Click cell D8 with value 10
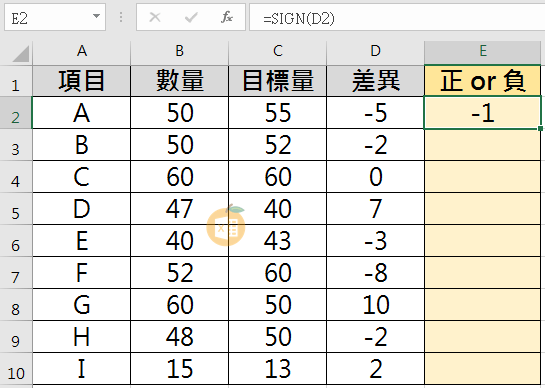545x388 pixels. point(375,305)
